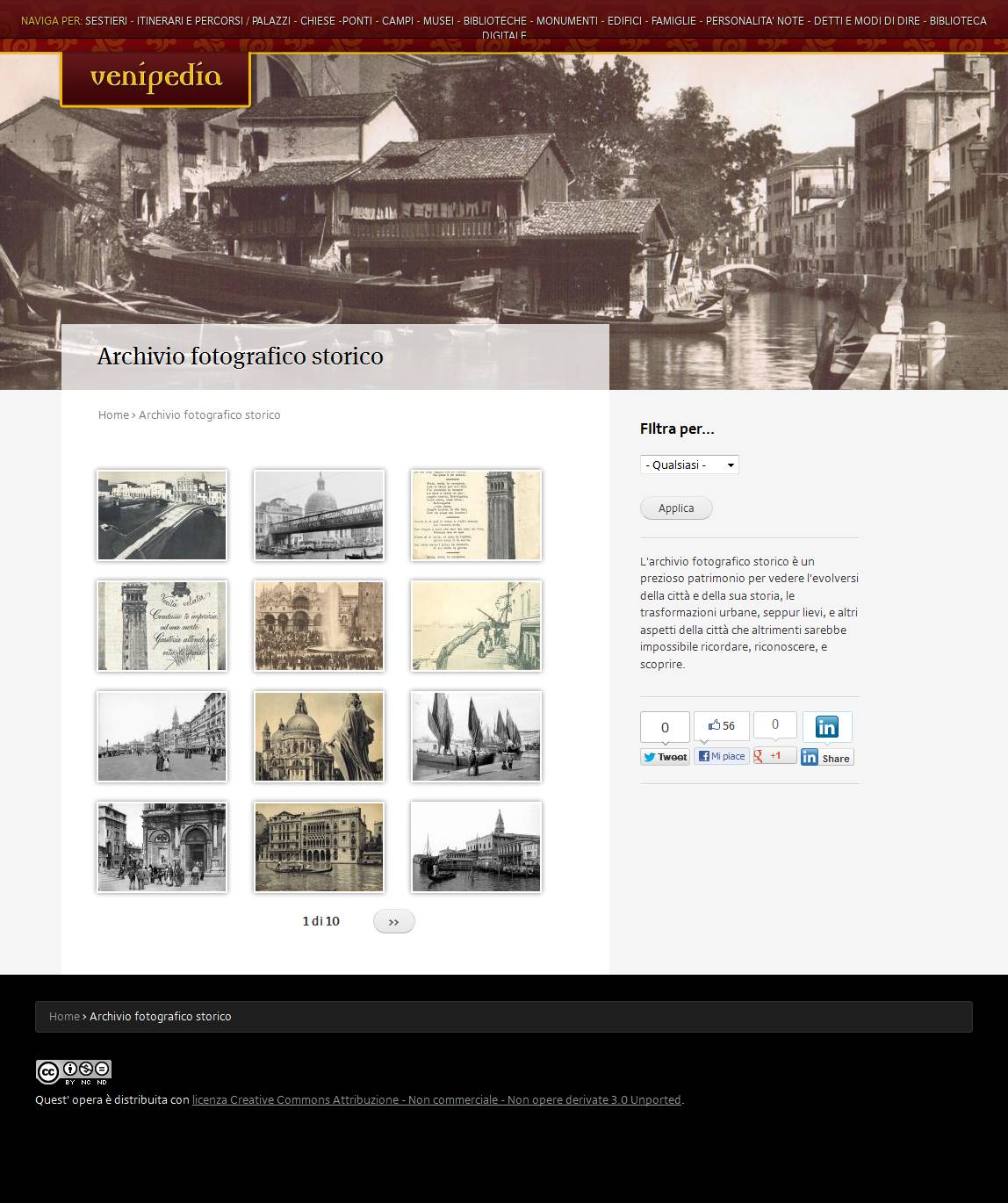
Task: Click Home in the footer breadcrumb
Action: coord(64,1017)
